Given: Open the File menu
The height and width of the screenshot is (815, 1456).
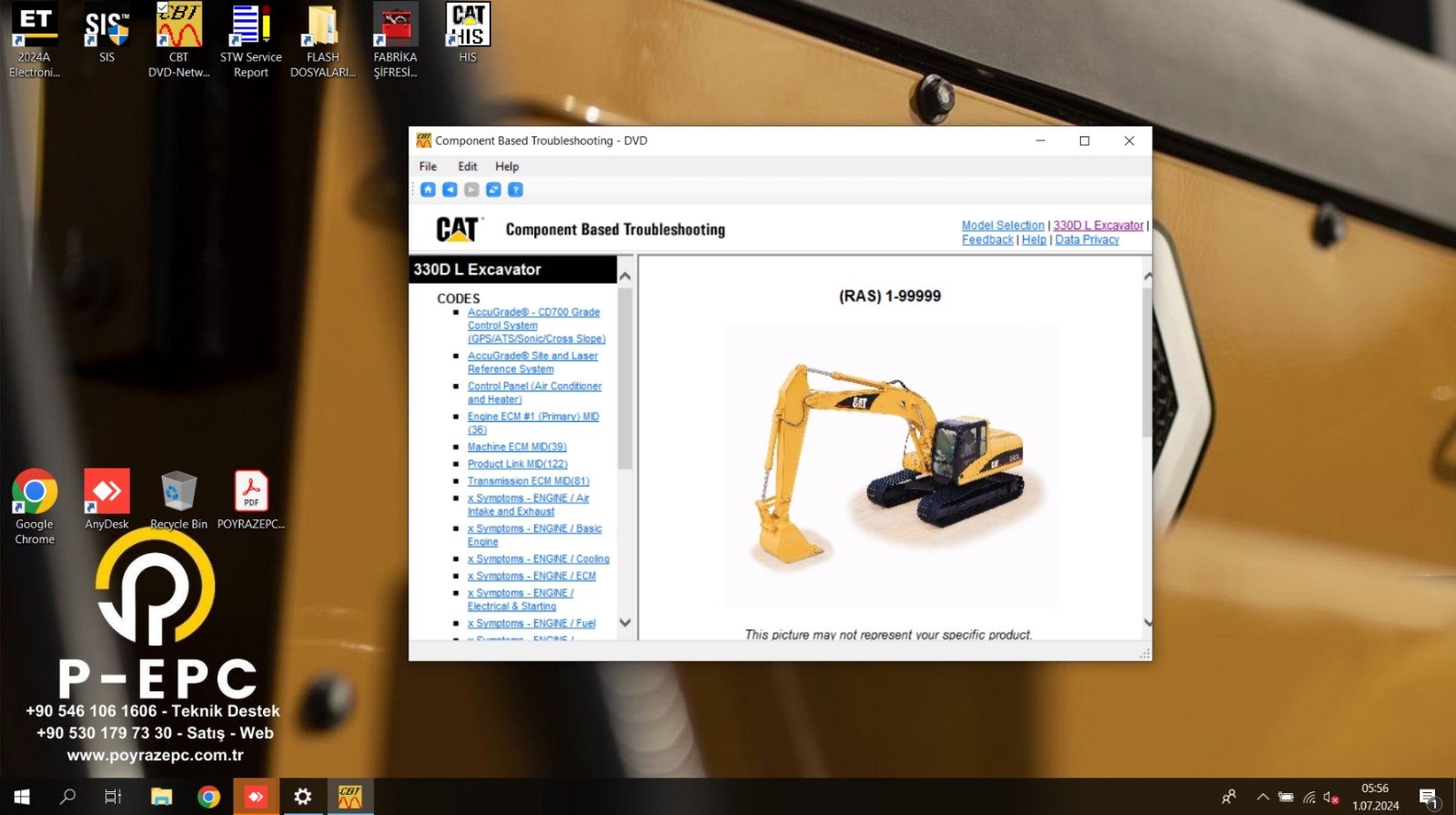Looking at the screenshot, I should pos(428,166).
